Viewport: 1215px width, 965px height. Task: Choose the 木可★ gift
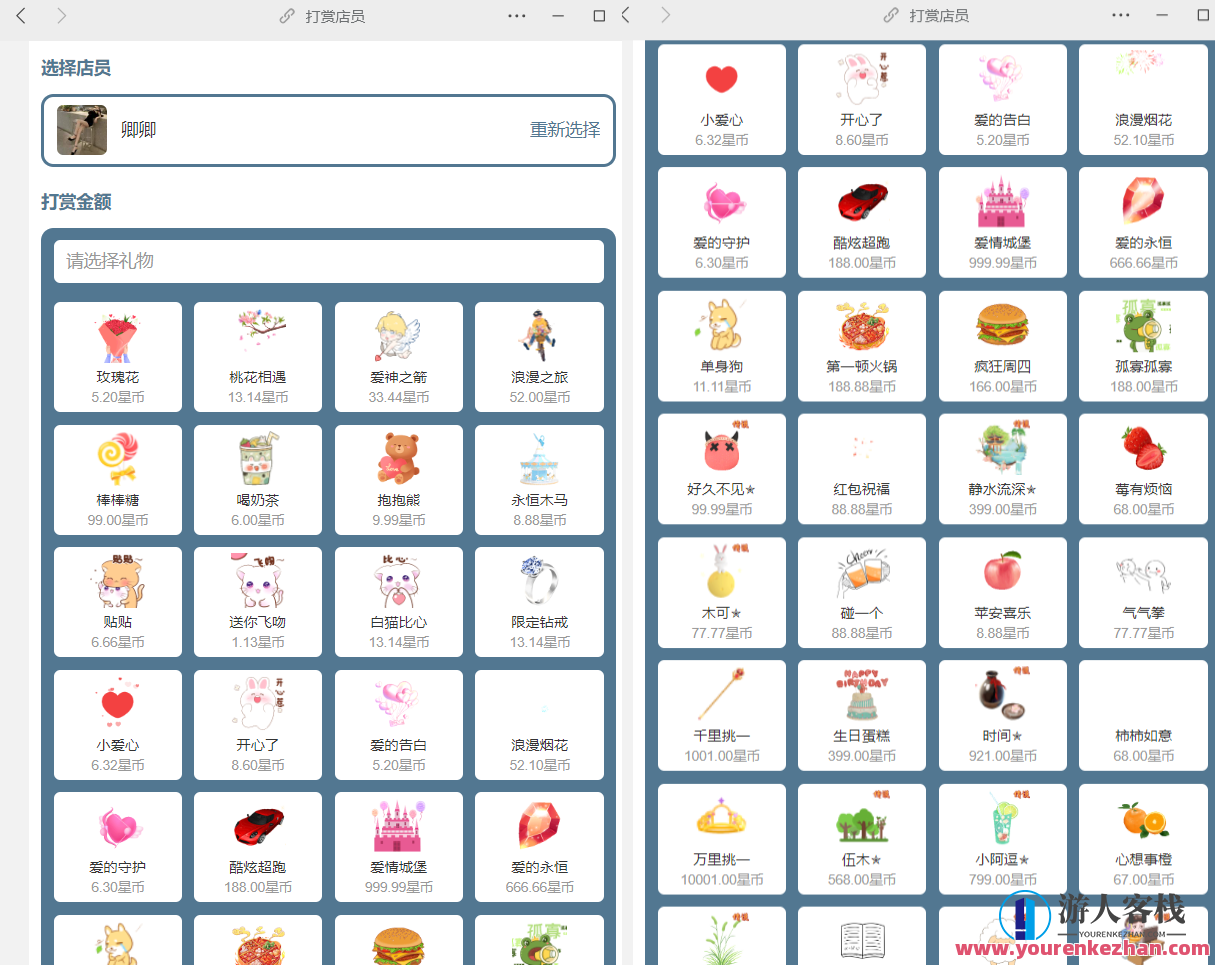point(722,593)
